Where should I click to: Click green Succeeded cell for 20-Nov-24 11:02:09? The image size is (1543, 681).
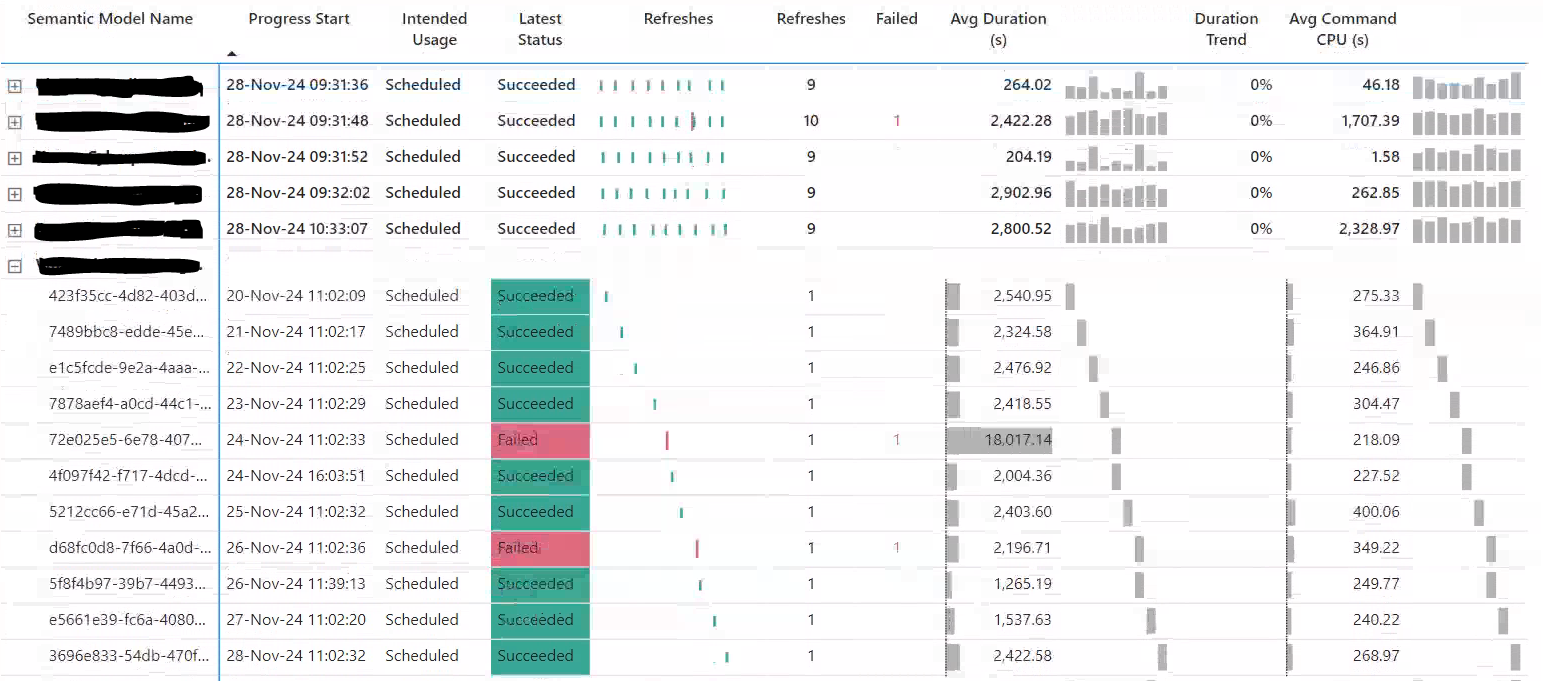(x=540, y=296)
